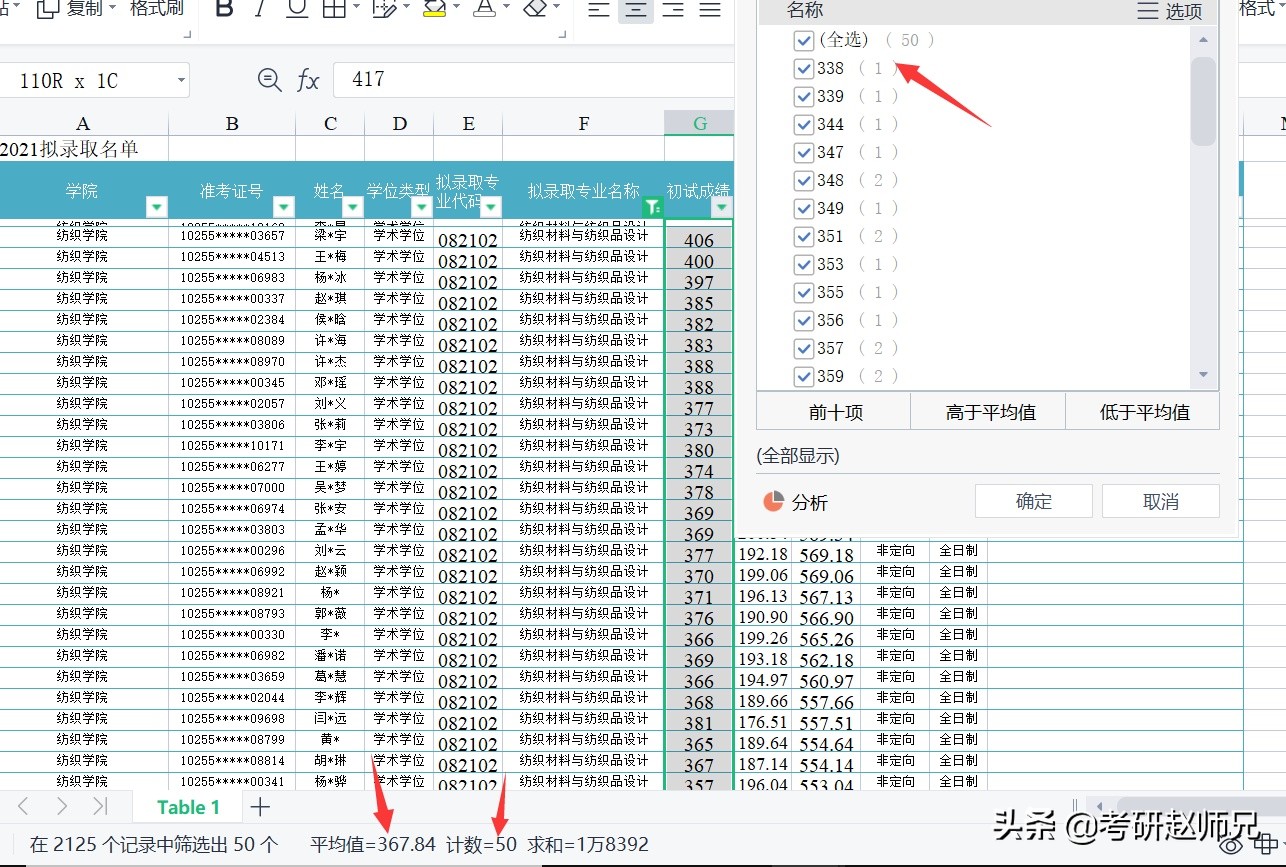Click the 高于平均值 (above average) button

point(987,411)
